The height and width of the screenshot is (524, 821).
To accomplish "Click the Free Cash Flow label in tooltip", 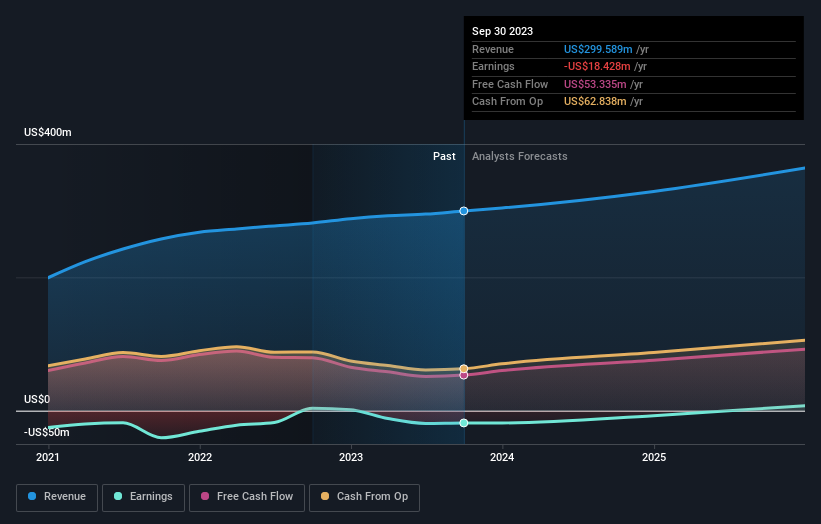I will tap(510, 84).
